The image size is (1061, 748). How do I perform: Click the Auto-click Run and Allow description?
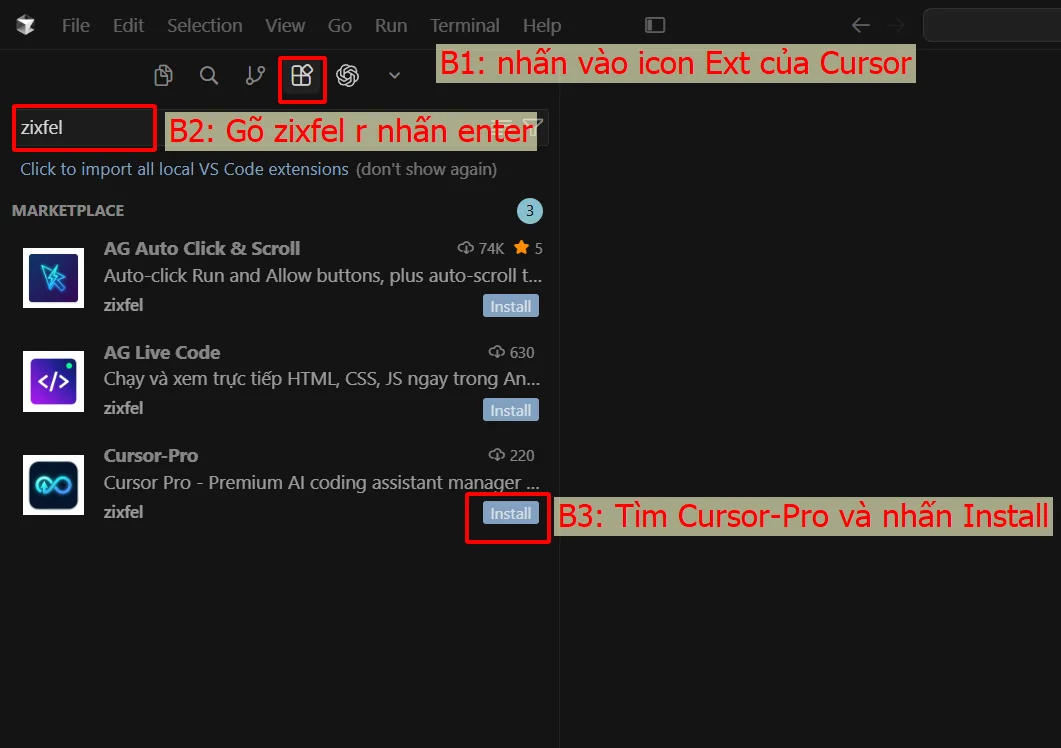(x=323, y=276)
